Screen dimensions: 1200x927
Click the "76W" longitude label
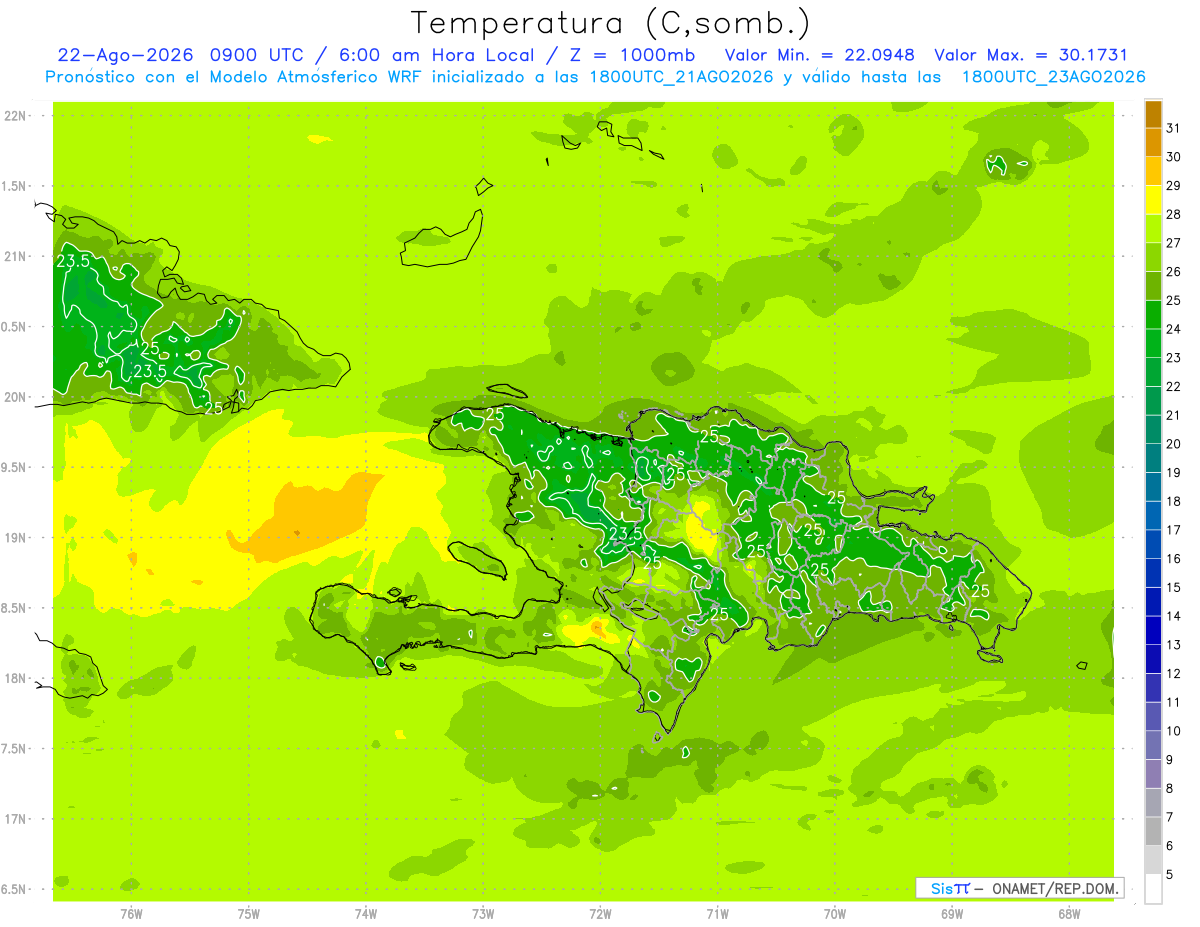pos(131,914)
